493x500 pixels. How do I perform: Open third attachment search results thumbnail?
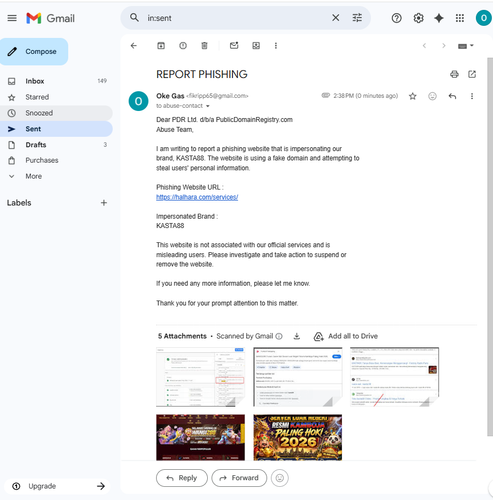tap(395, 377)
